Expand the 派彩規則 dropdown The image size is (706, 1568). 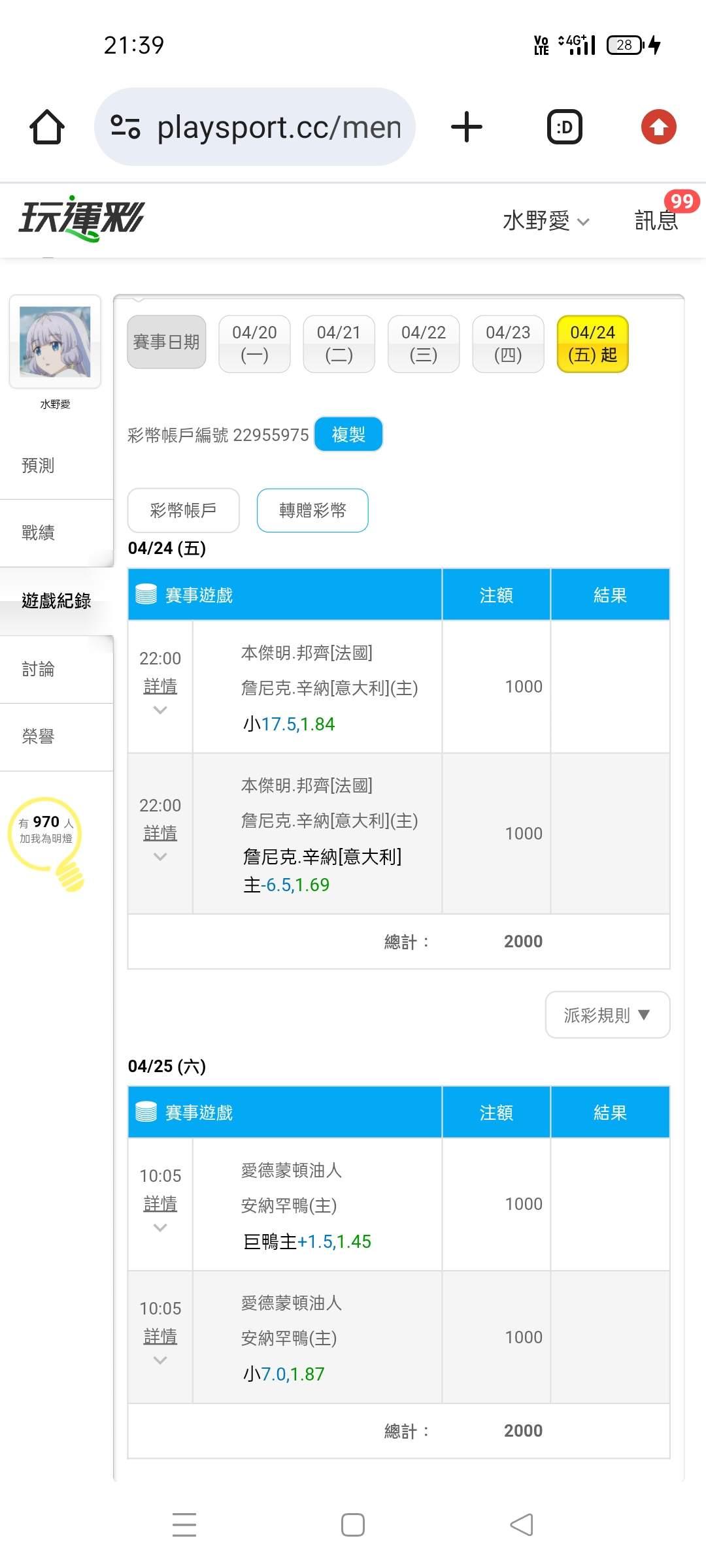607,1015
